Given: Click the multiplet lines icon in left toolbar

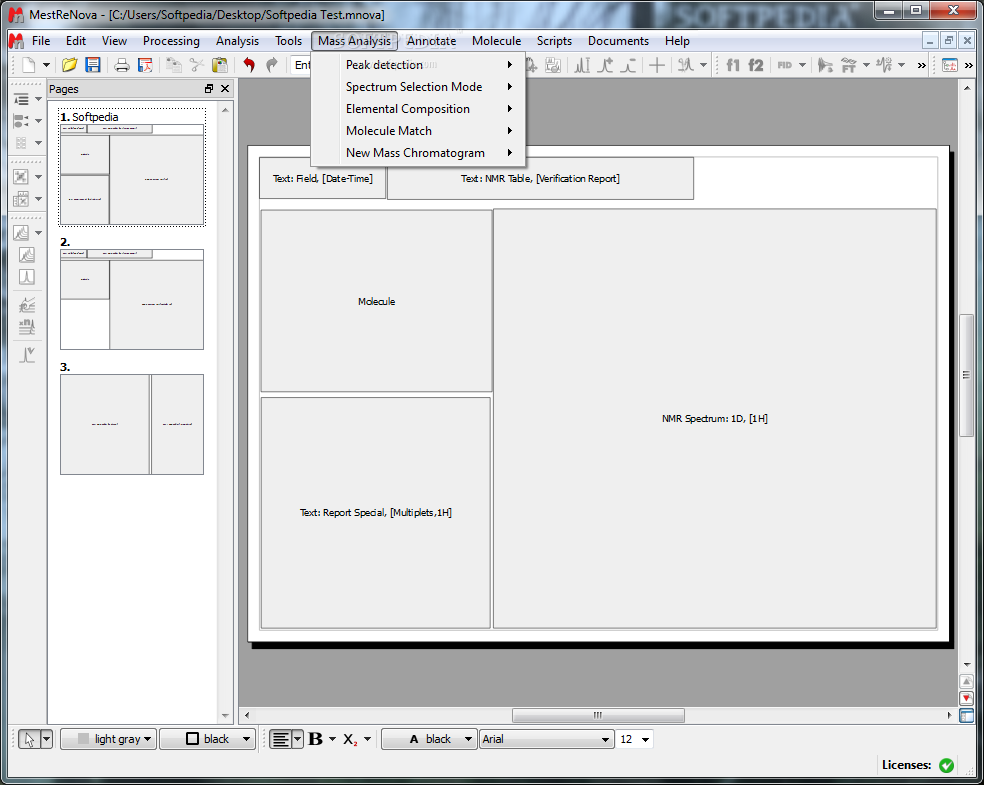Looking at the screenshot, I should [26, 327].
